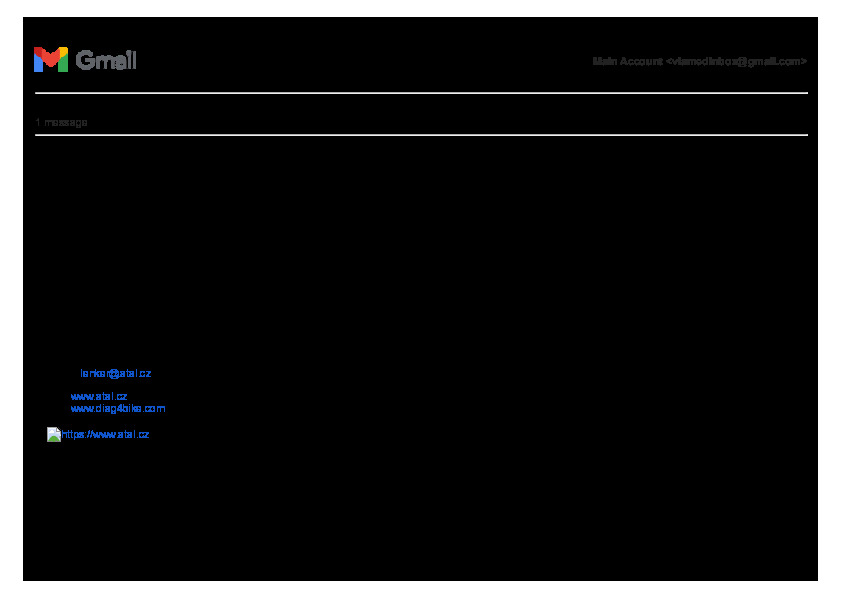Select the vismodinbox@gmail.com address in header
This screenshot has height=595, width=842.
click(x=736, y=62)
